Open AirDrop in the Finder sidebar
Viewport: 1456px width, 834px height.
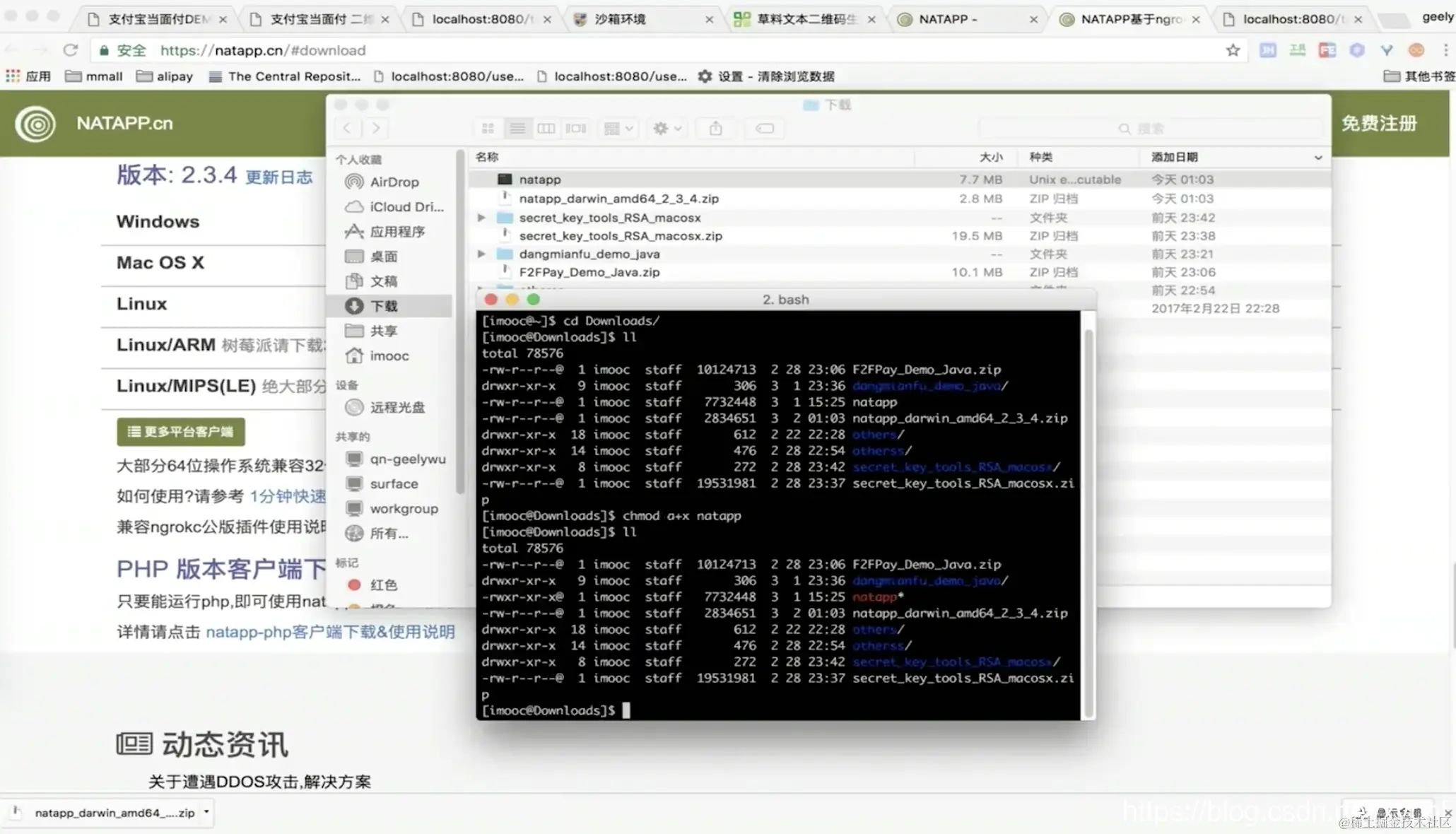[394, 182]
